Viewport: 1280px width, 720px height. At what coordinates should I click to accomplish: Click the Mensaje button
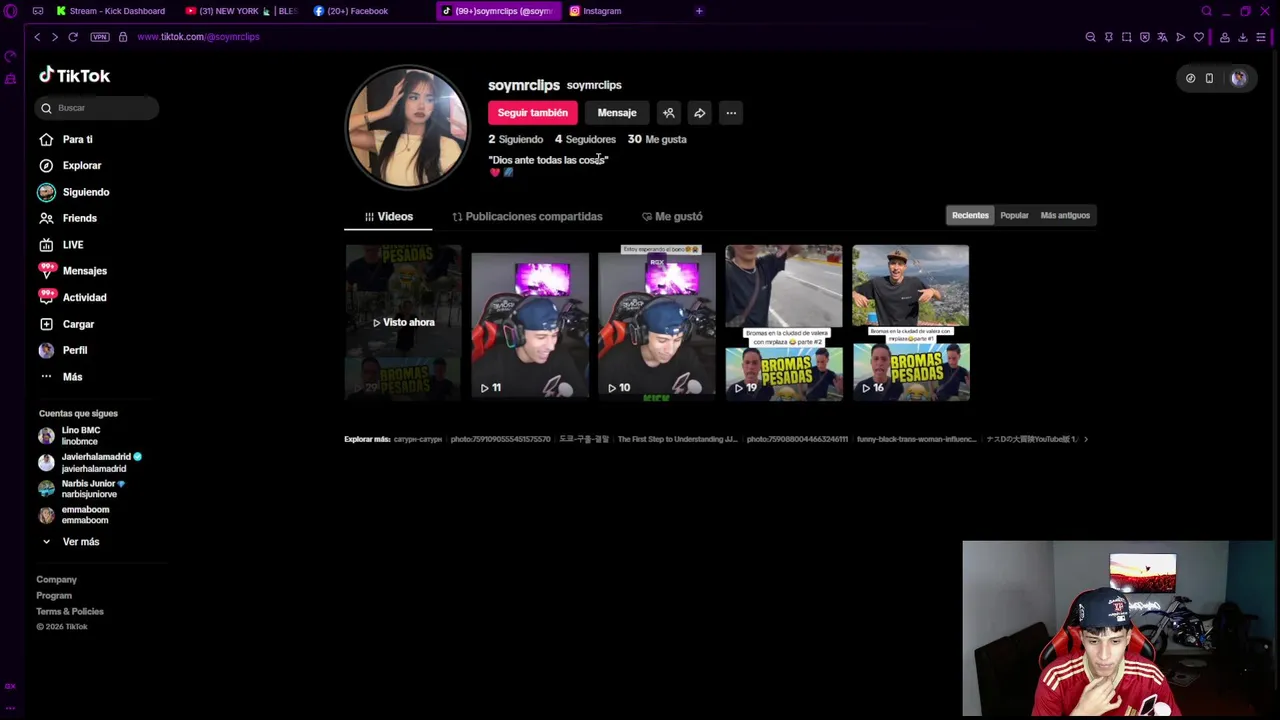click(x=617, y=113)
